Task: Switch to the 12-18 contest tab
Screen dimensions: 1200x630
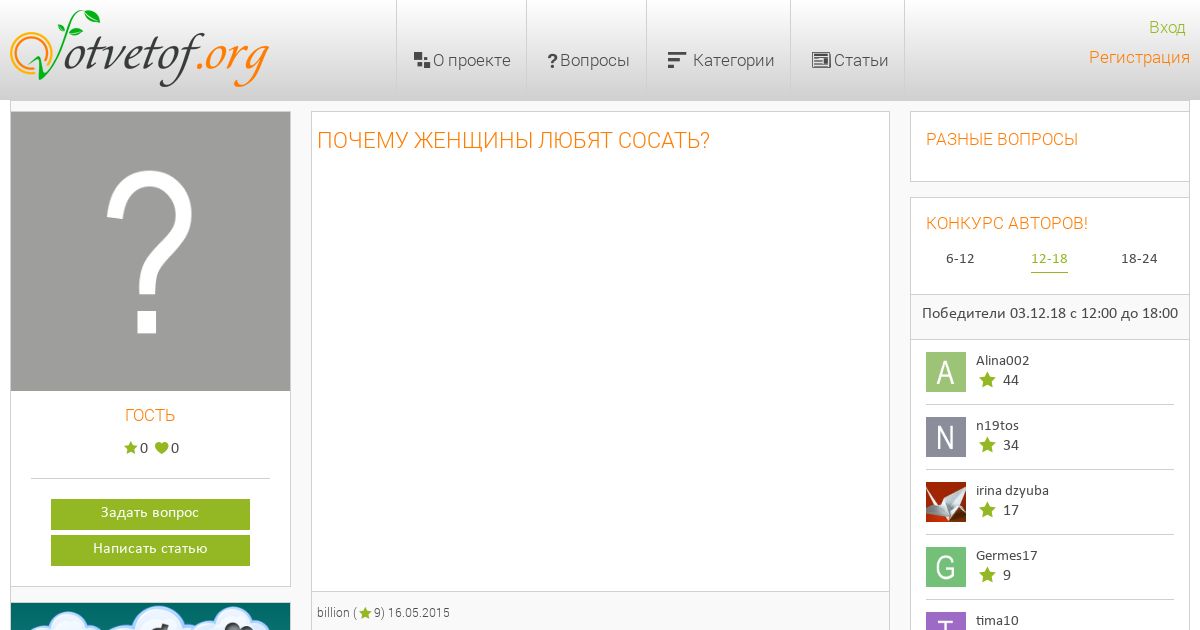Action: 1049,259
